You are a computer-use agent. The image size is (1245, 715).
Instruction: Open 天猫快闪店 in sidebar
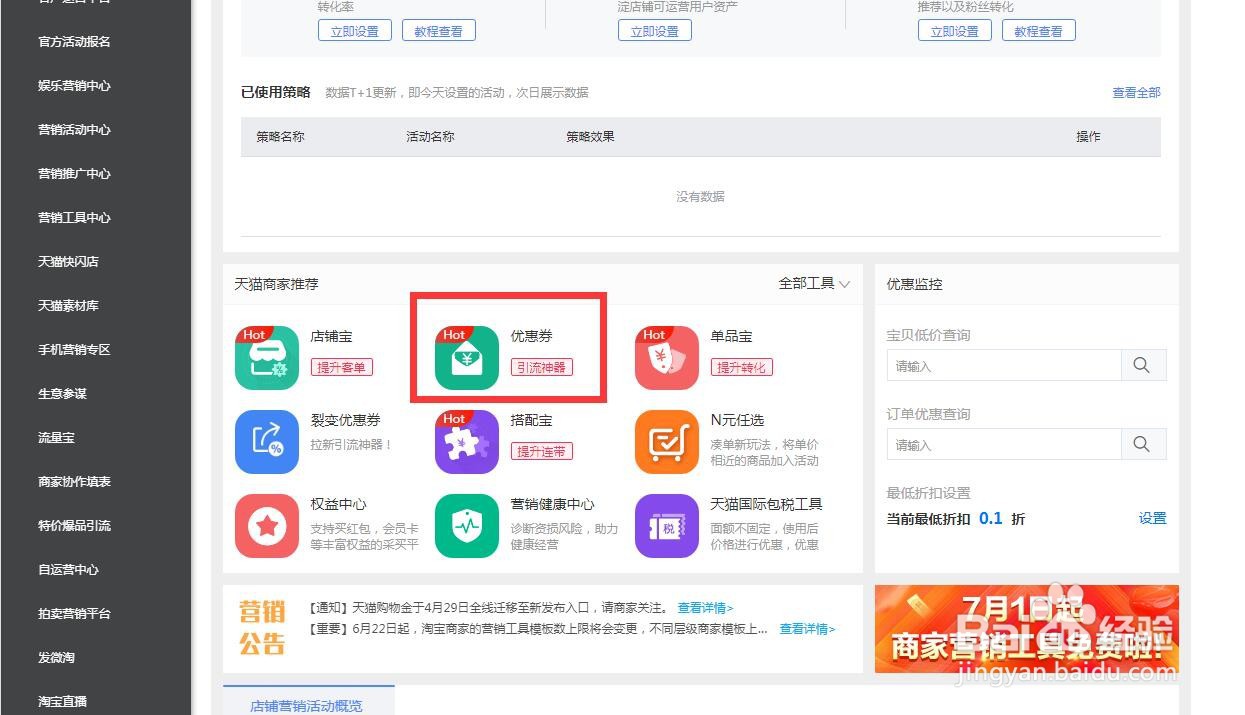pyautogui.click(x=68, y=262)
